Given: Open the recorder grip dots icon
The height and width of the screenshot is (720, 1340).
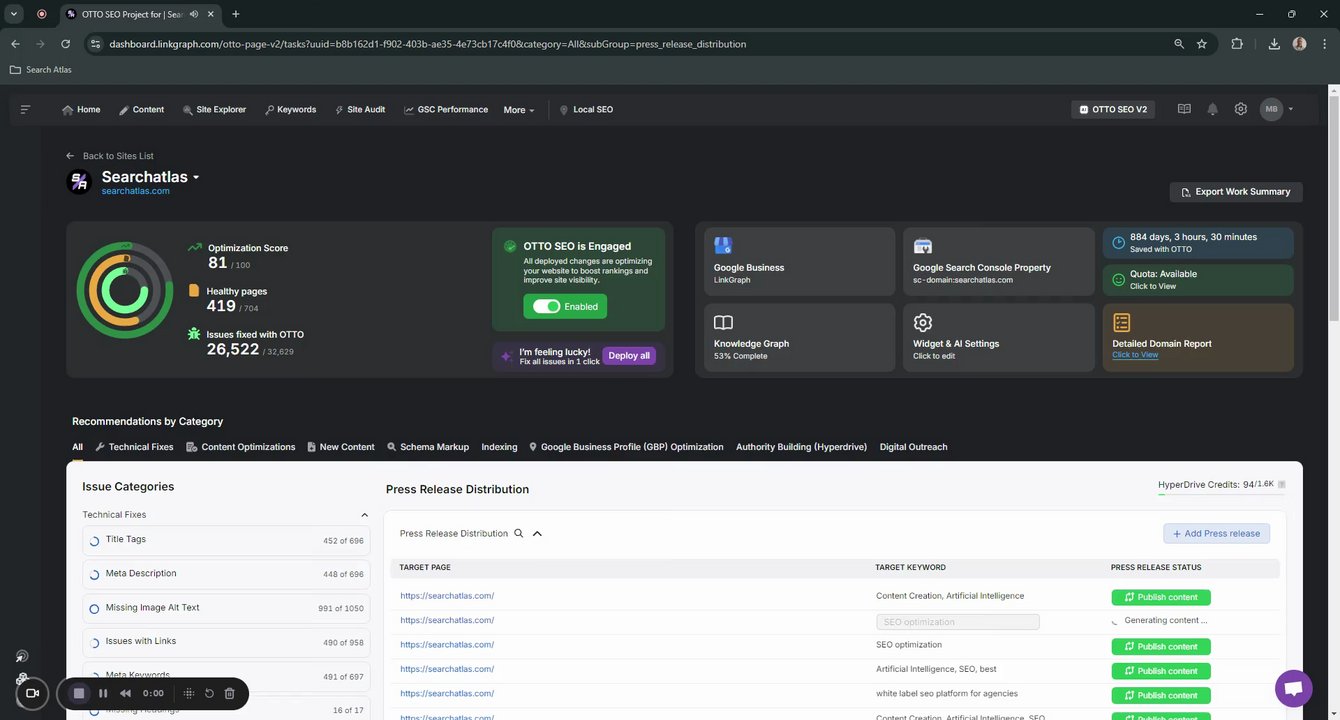Looking at the screenshot, I should 188,693.
